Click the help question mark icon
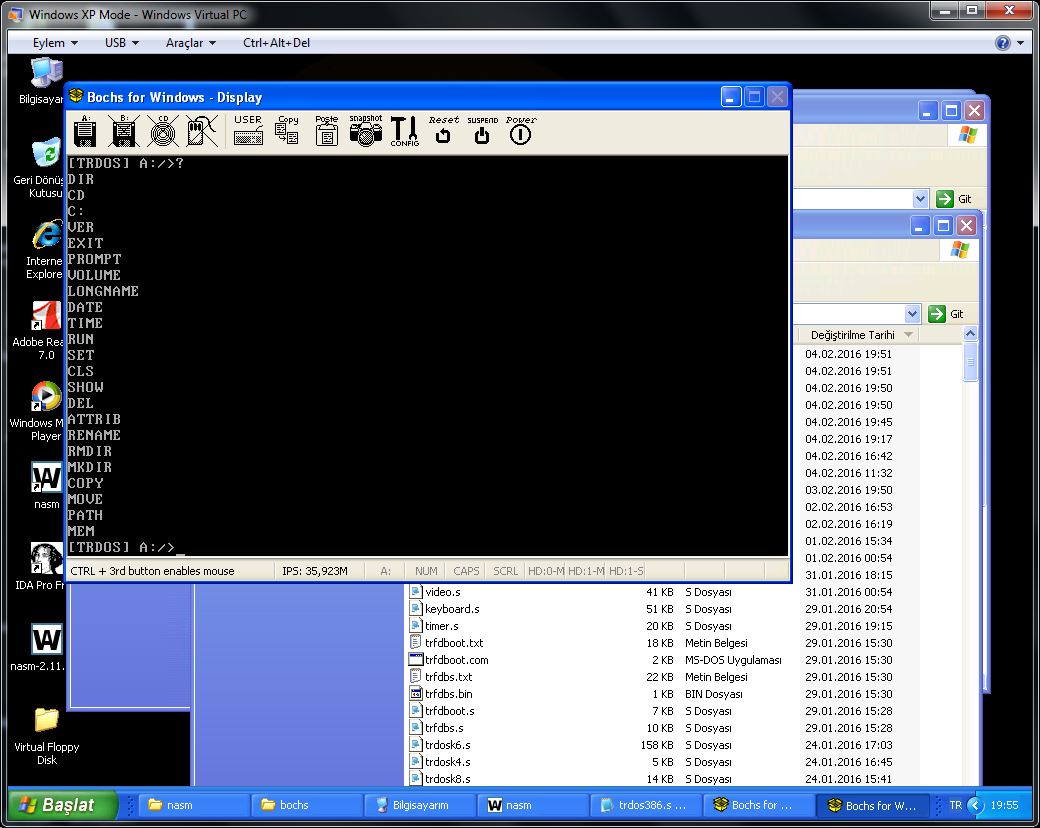The image size is (1040, 828). [1002, 43]
